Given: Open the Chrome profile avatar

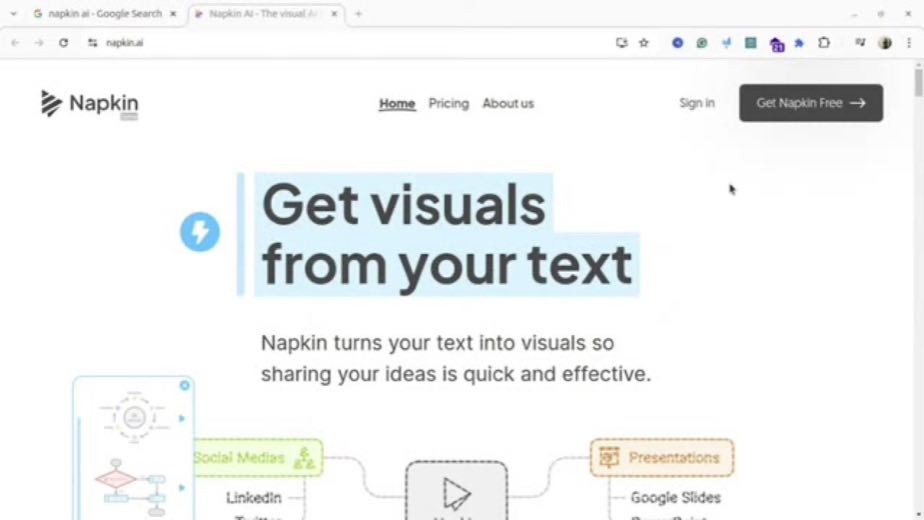Looking at the screenshot, I should 885,42.
